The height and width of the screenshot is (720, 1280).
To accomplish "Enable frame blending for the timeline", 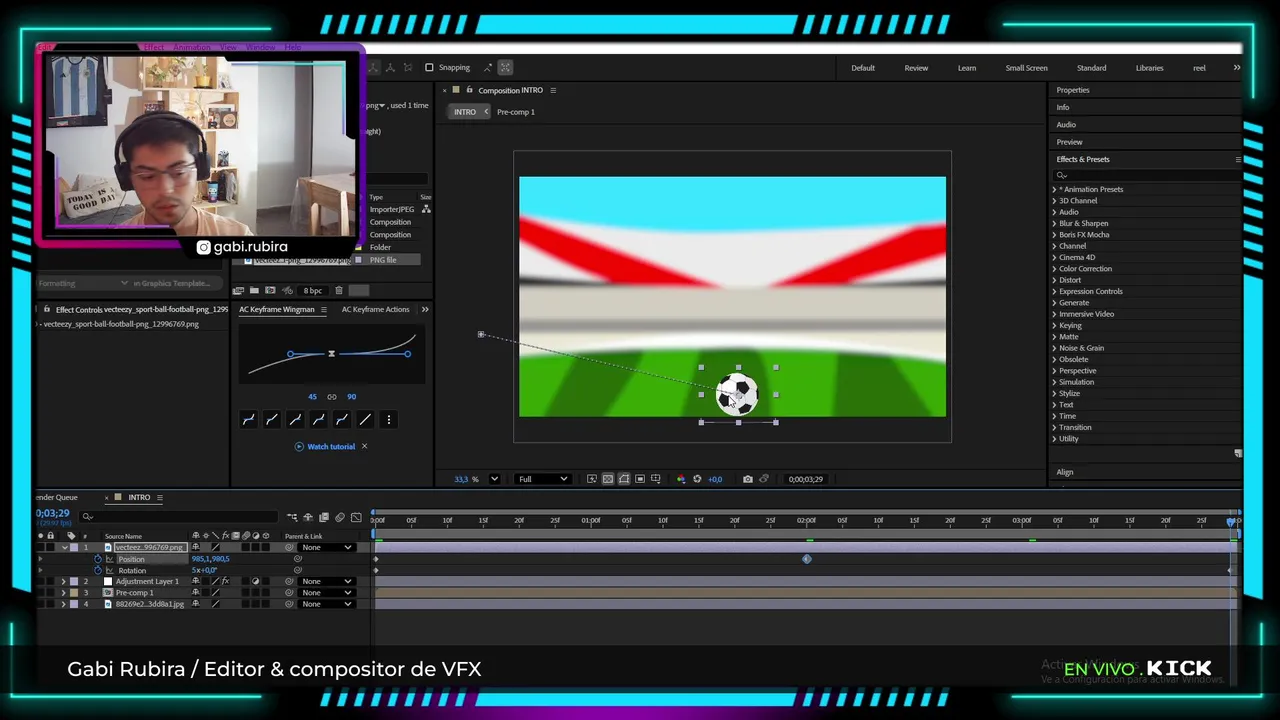I will 324,517.
